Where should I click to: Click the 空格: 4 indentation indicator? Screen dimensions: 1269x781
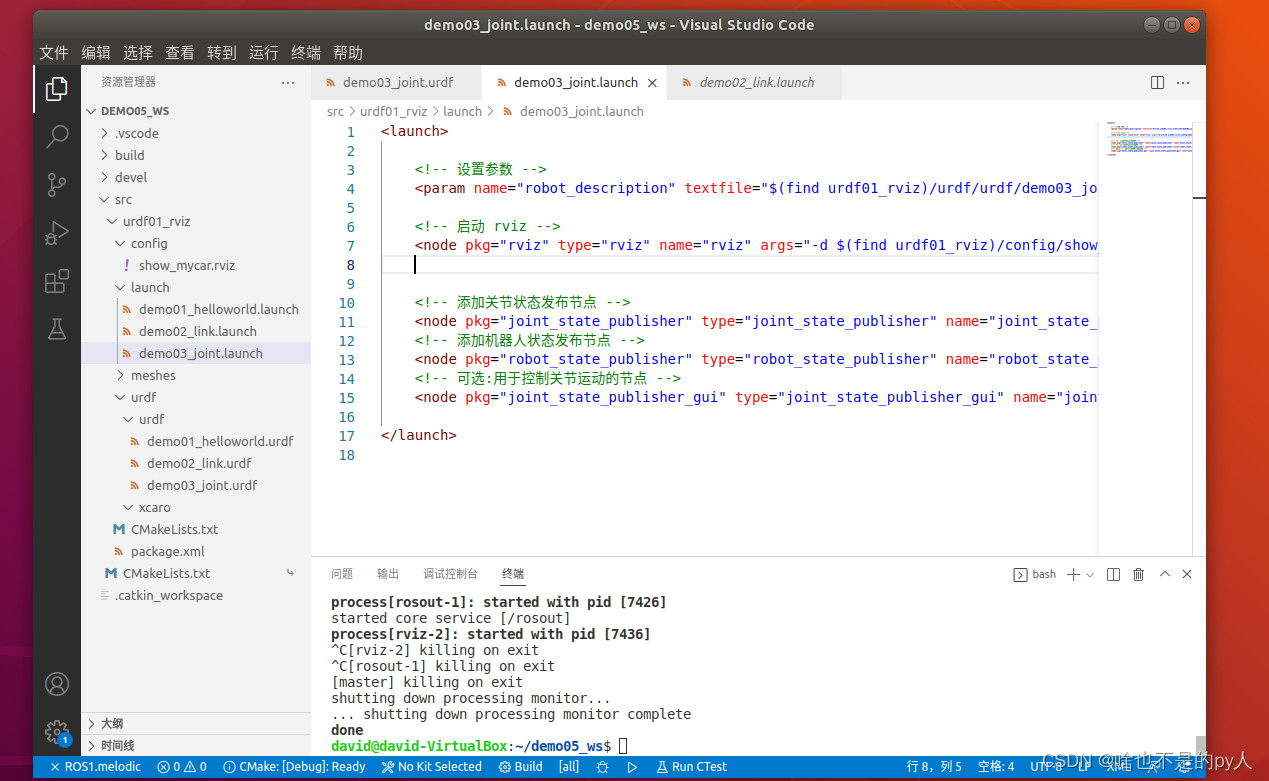[x=996, y=767]
